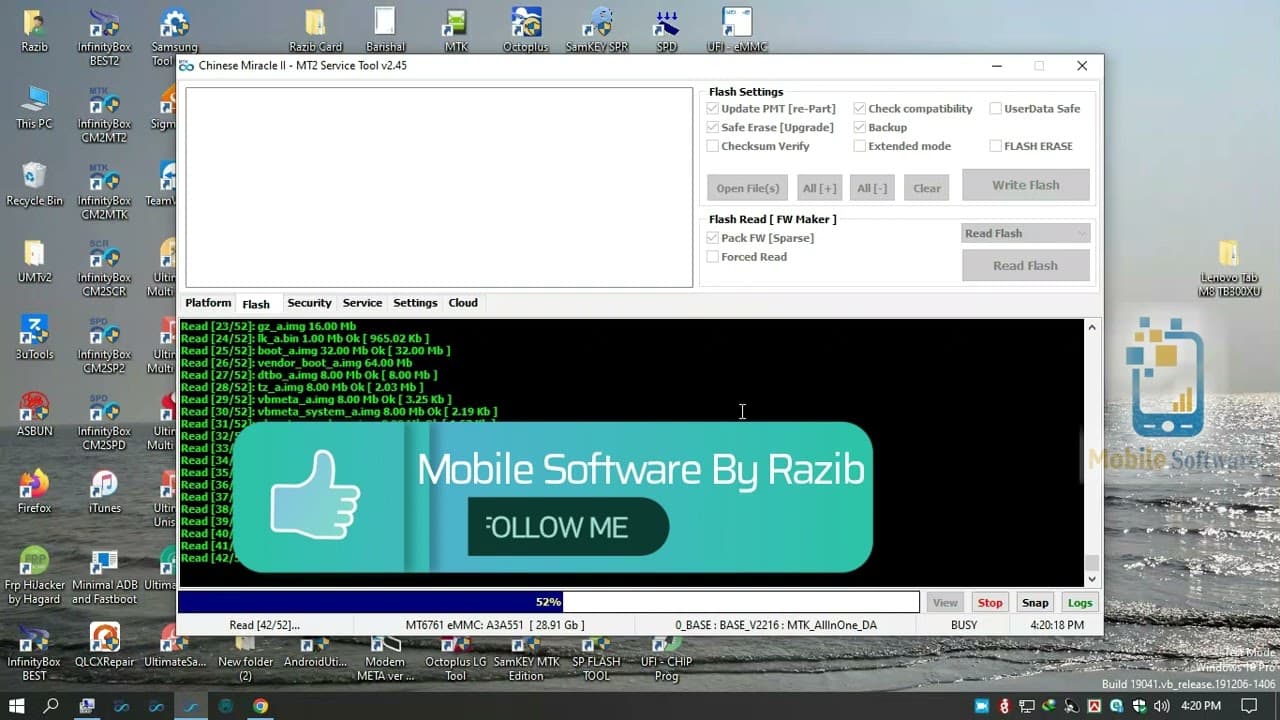Enable Extended mode checkbox
The height and width of the screenshot is (720, 1280).
pyautogui.click(x=902, y=146)
